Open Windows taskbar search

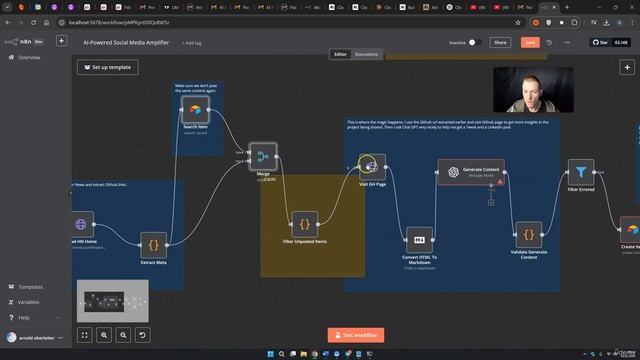pos(282,354)
